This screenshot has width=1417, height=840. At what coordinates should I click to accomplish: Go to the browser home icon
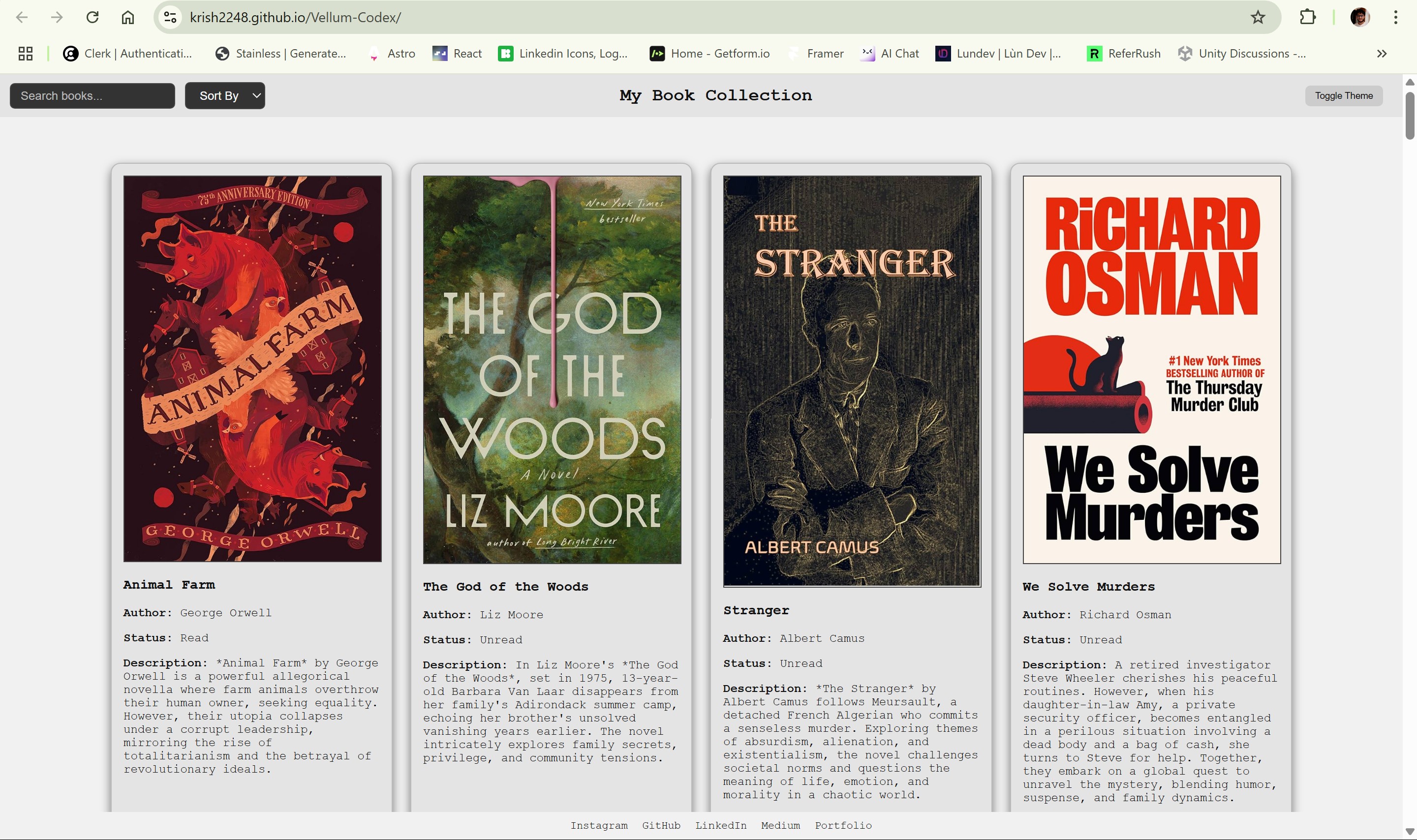[128, 18]
